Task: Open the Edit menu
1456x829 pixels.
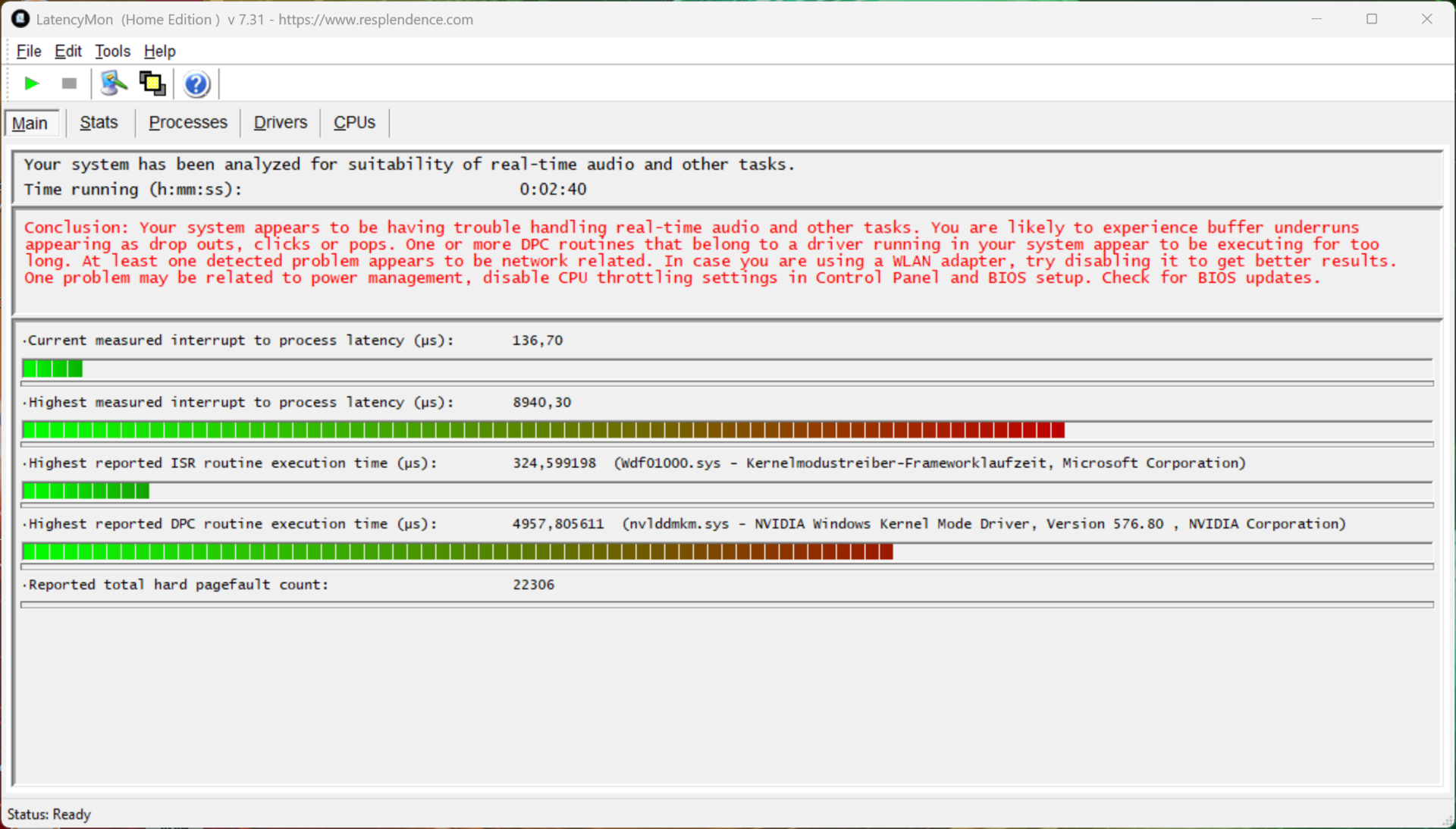Action: (67, 51)
